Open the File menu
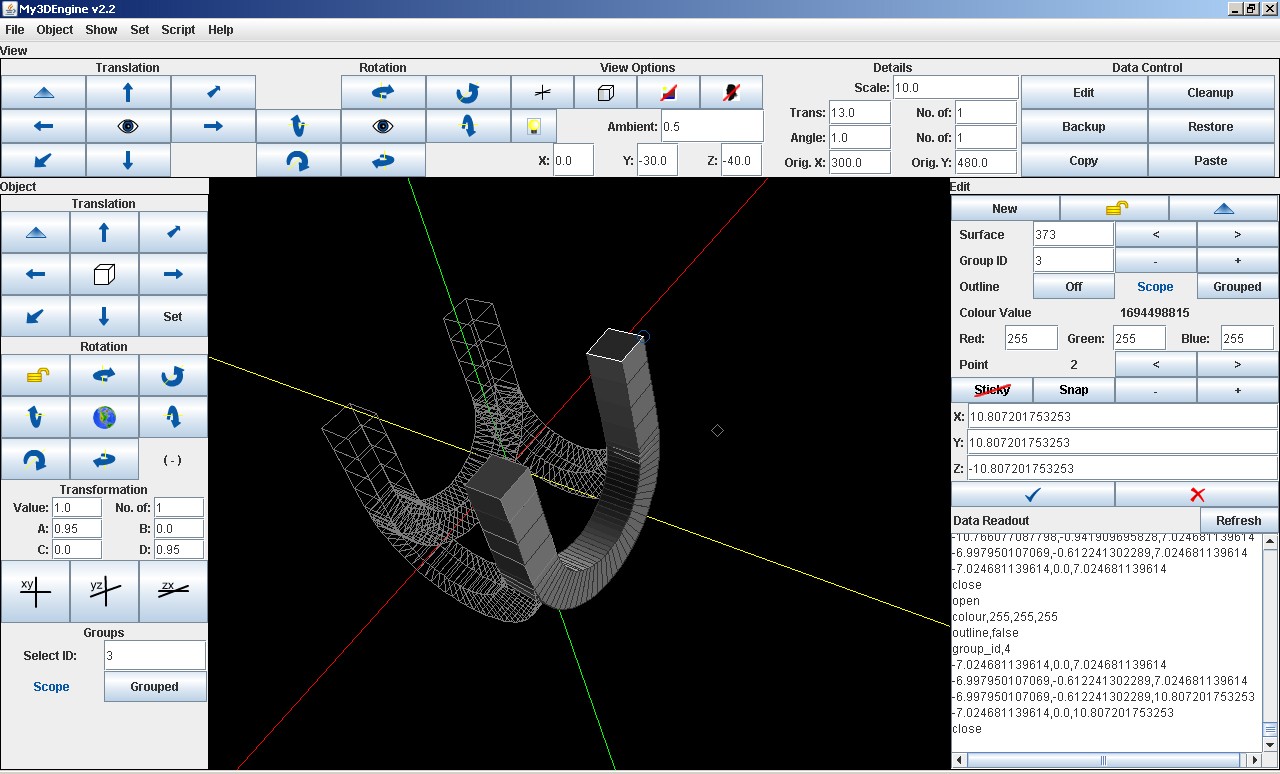The height and width of the screenshot is (774, 1280). pos(14,29)
